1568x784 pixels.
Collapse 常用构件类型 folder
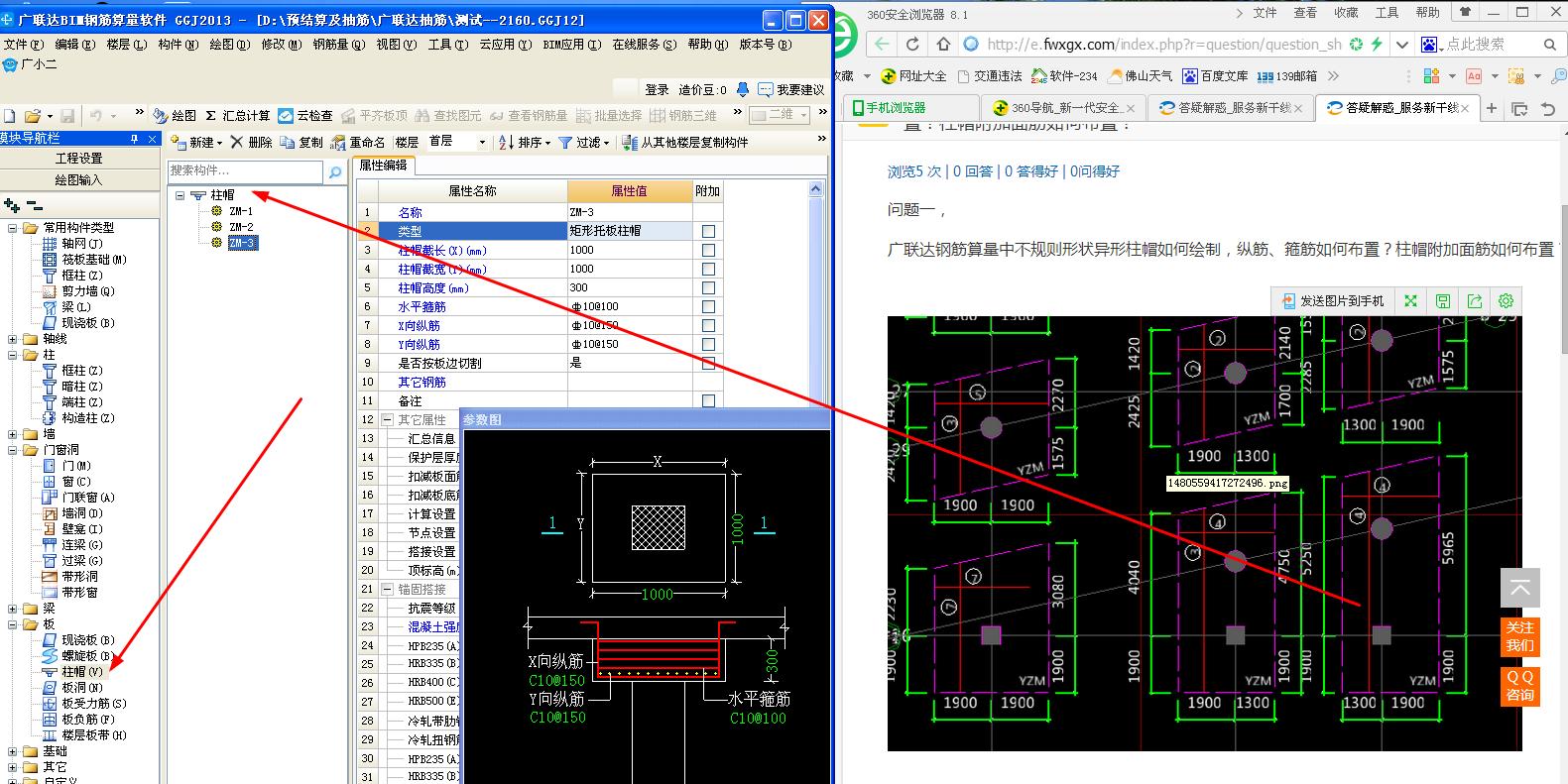(x=13, y=228)
